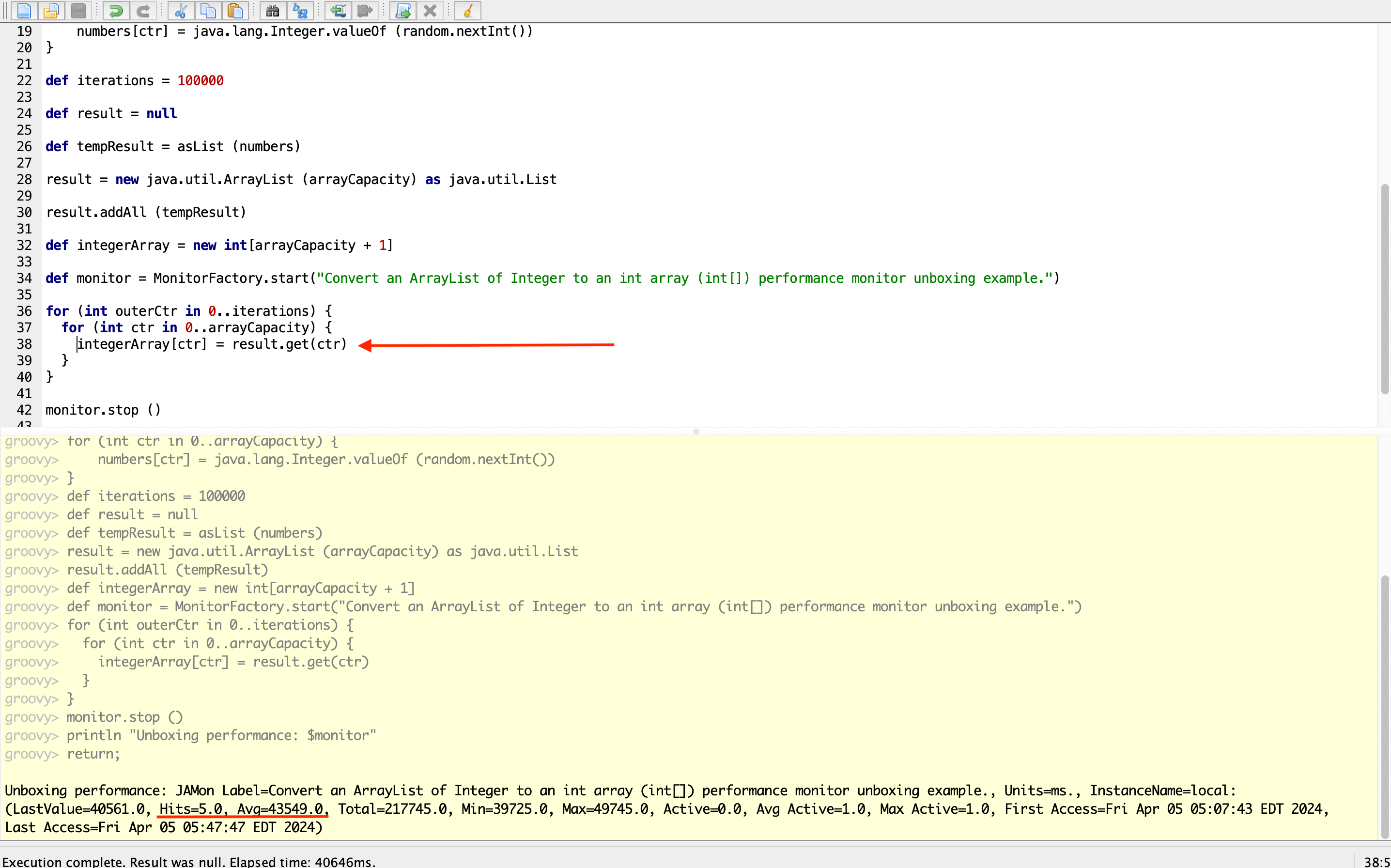Clear output with the broom icon
This screenshot has width=1391, height=868.
[x=468, y=10]
